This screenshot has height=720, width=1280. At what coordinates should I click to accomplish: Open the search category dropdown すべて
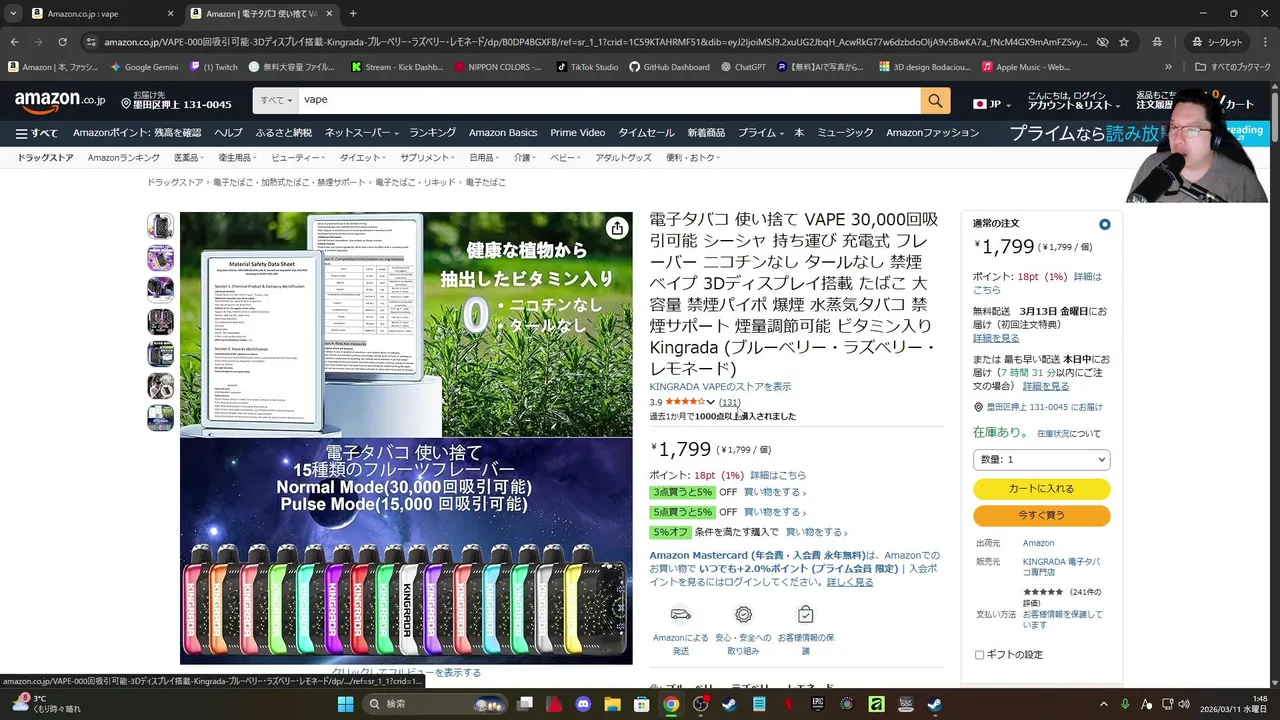tap(276, 100)
